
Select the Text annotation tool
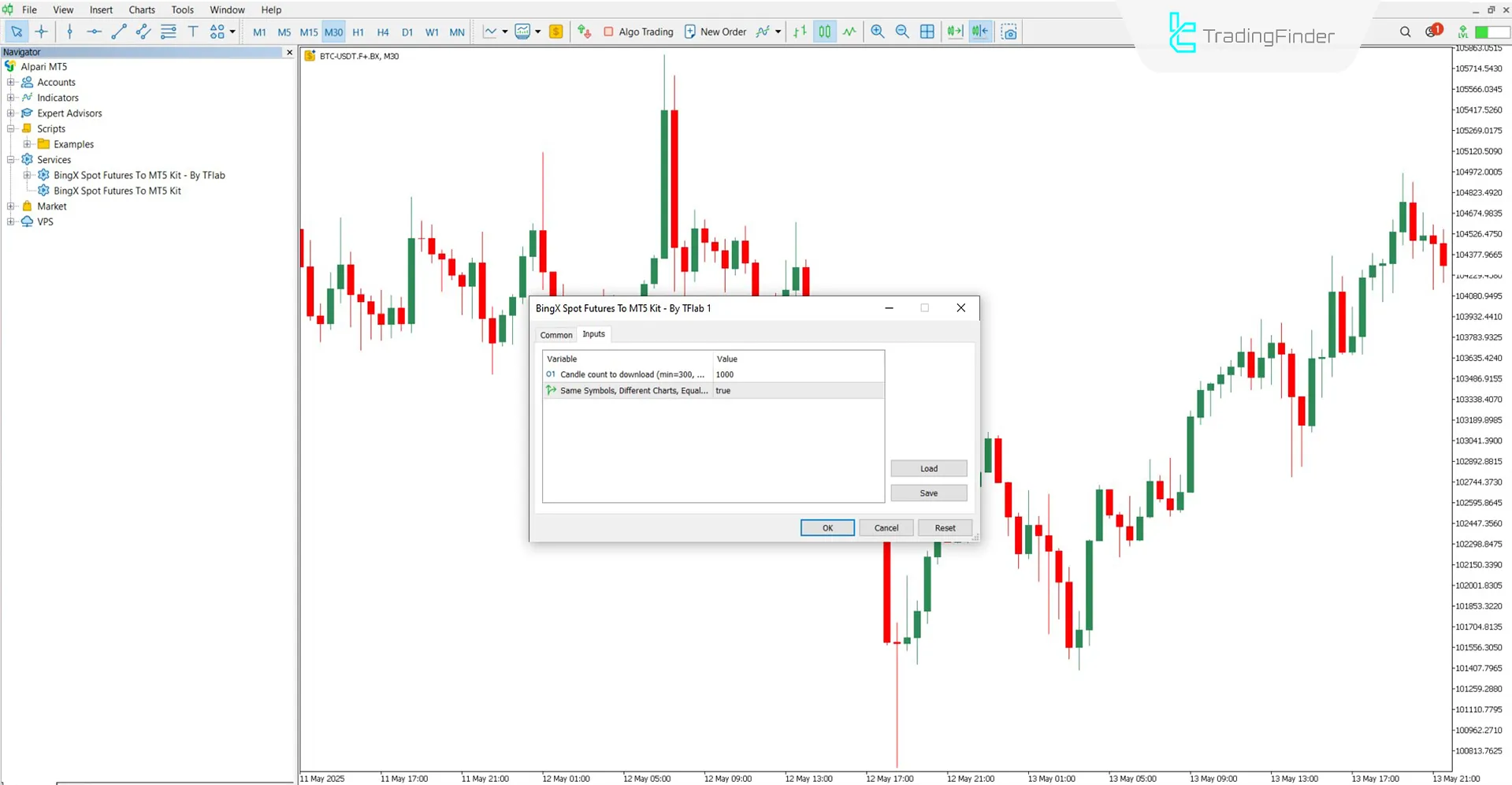pos(193,32)
